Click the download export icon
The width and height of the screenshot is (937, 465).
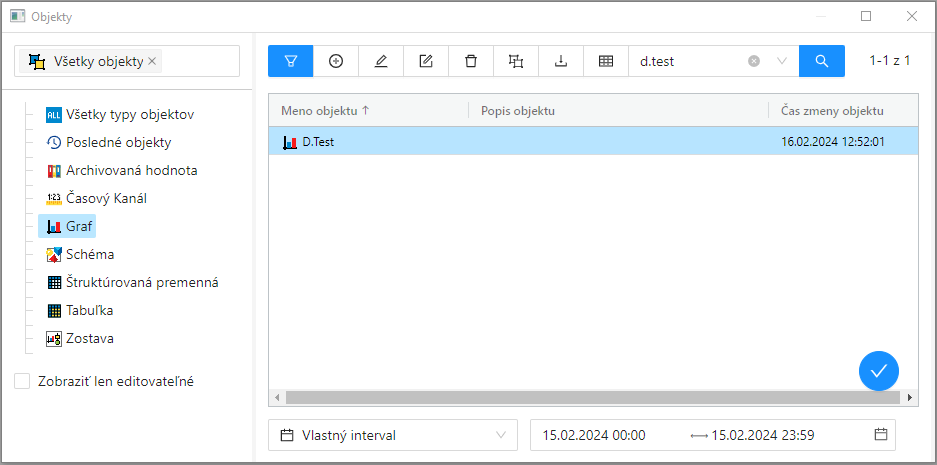561,61
